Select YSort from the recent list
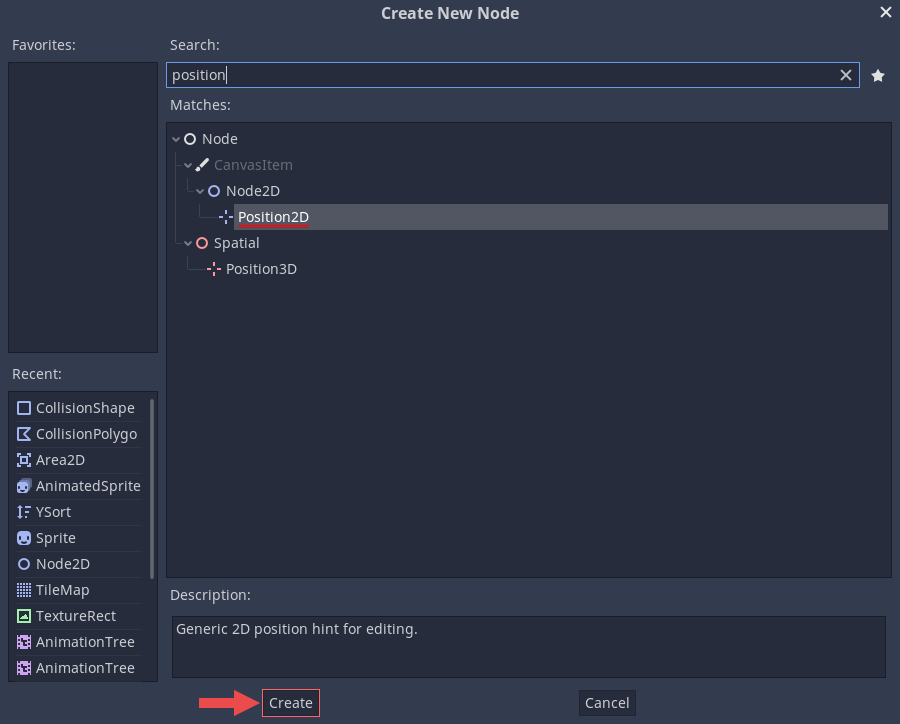The width and height of the screenshot is (900, 724). pos(79,512)
